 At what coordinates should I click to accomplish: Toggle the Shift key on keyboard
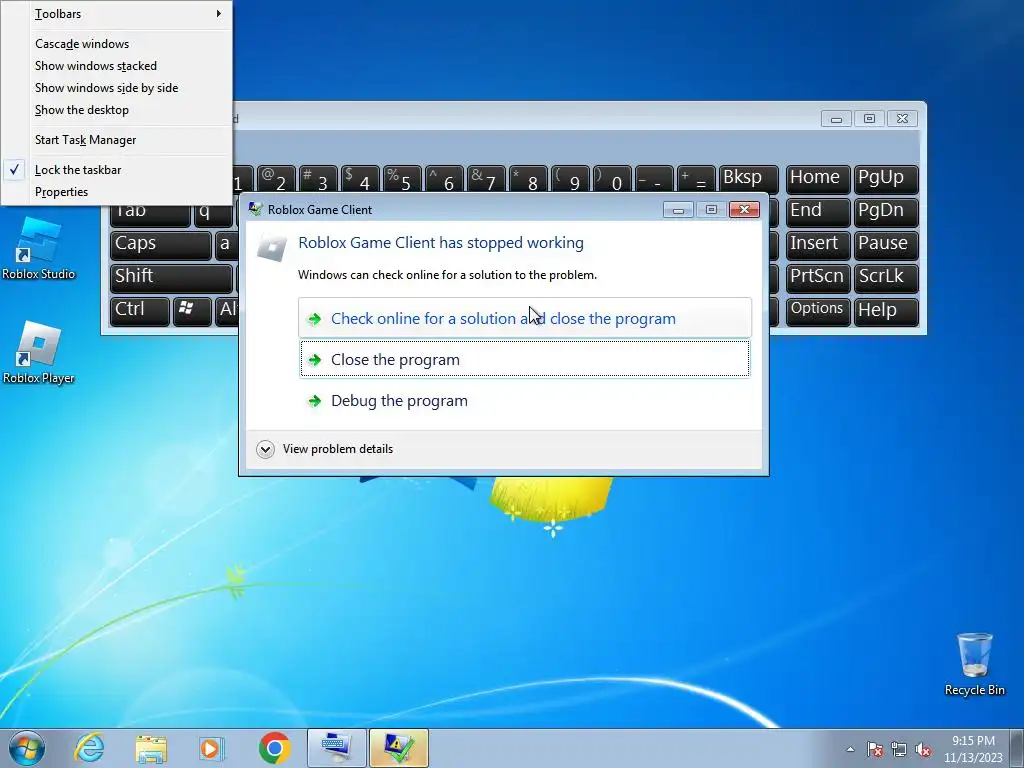pyautogui.click(x=171, y=278)
